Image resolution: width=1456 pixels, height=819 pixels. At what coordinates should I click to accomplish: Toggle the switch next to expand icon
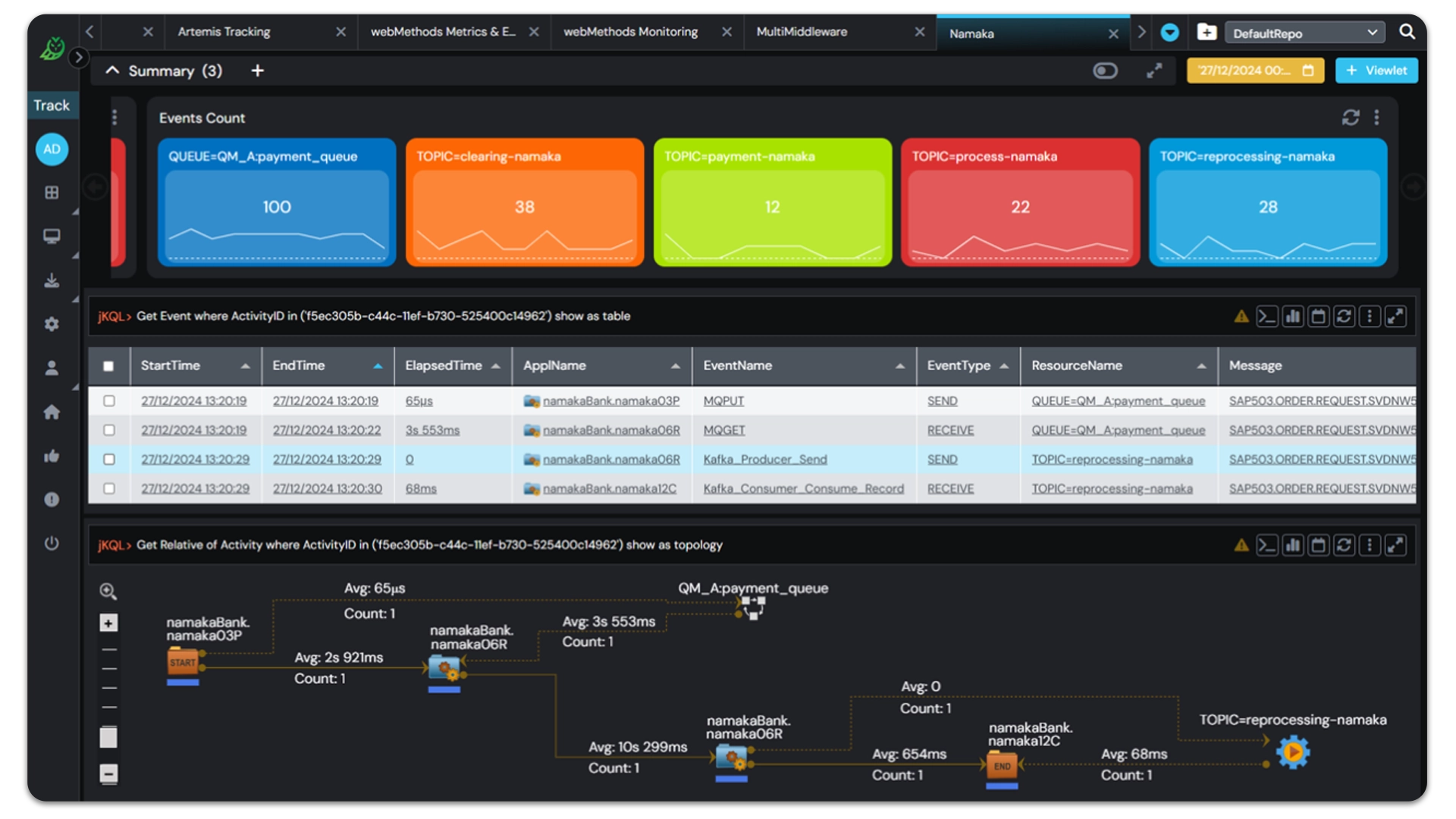click(x=1105, y=71)
